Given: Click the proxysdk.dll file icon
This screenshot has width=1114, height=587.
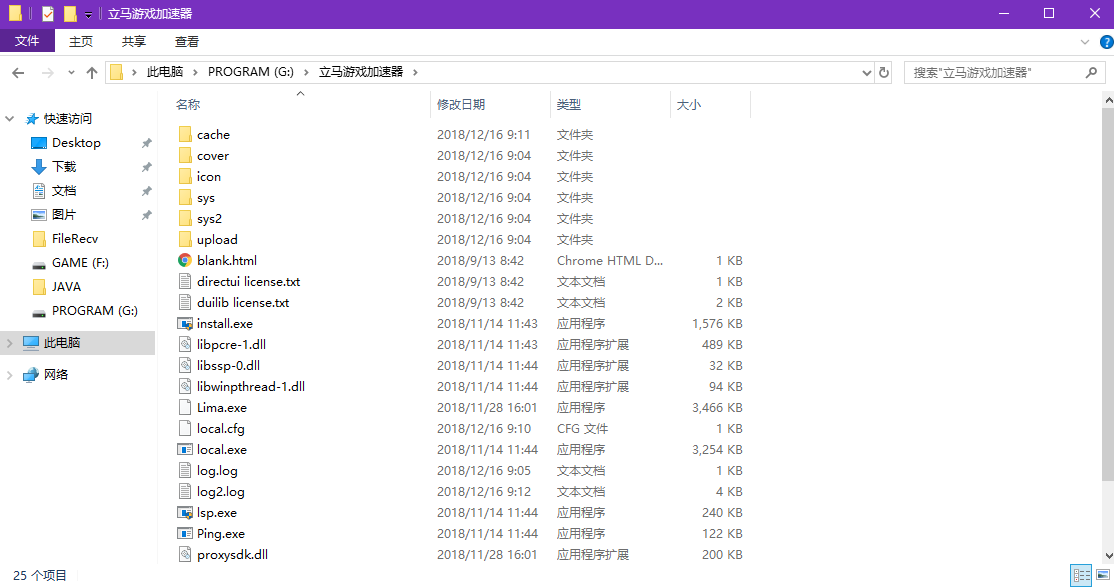Looking at the screenshot, I should 185,554.
